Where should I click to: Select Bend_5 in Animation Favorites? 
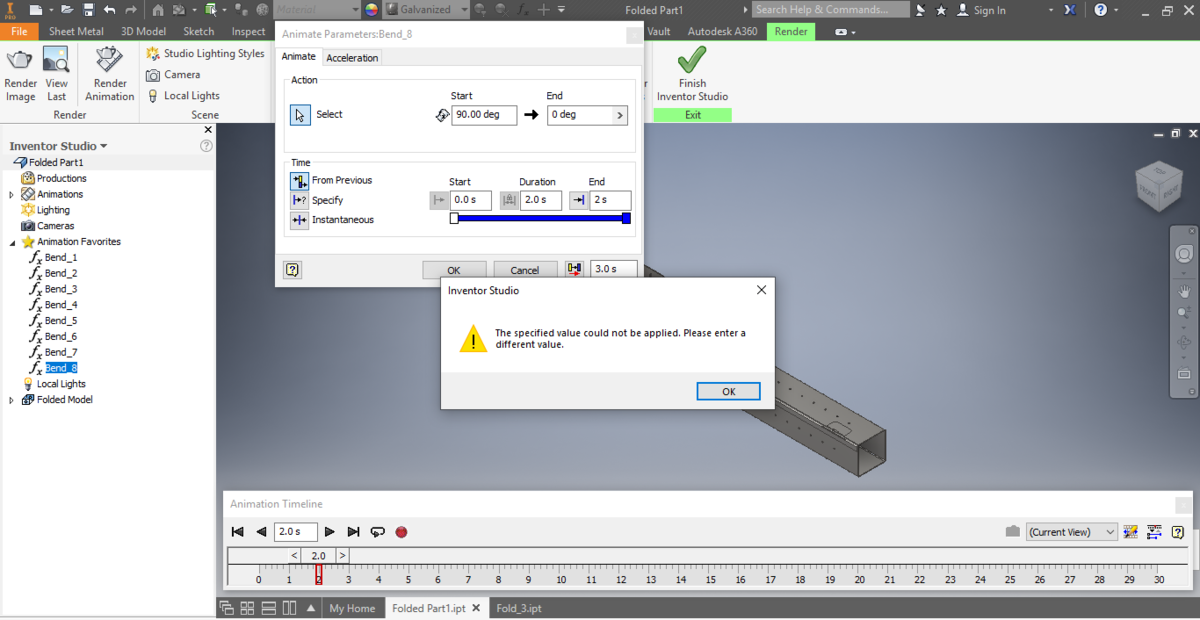coord(60,321)
